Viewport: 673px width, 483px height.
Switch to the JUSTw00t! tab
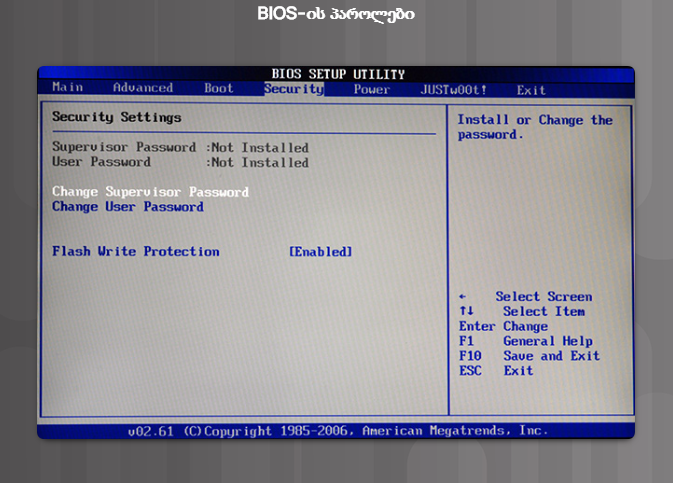[453, 90]
